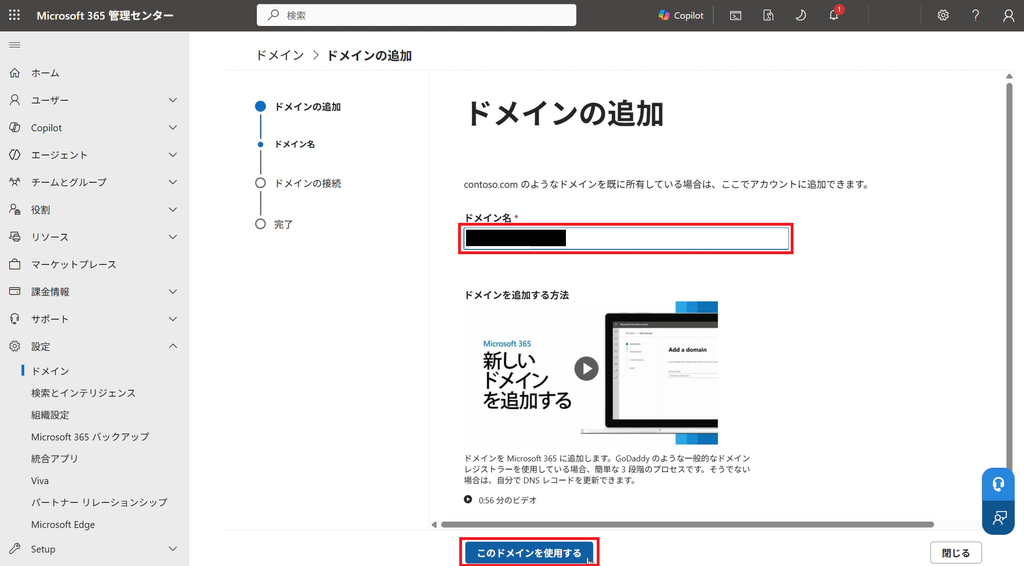1024x566 pixels.
Task: Open 組織設定 page
Action: (x=50, y=415)
